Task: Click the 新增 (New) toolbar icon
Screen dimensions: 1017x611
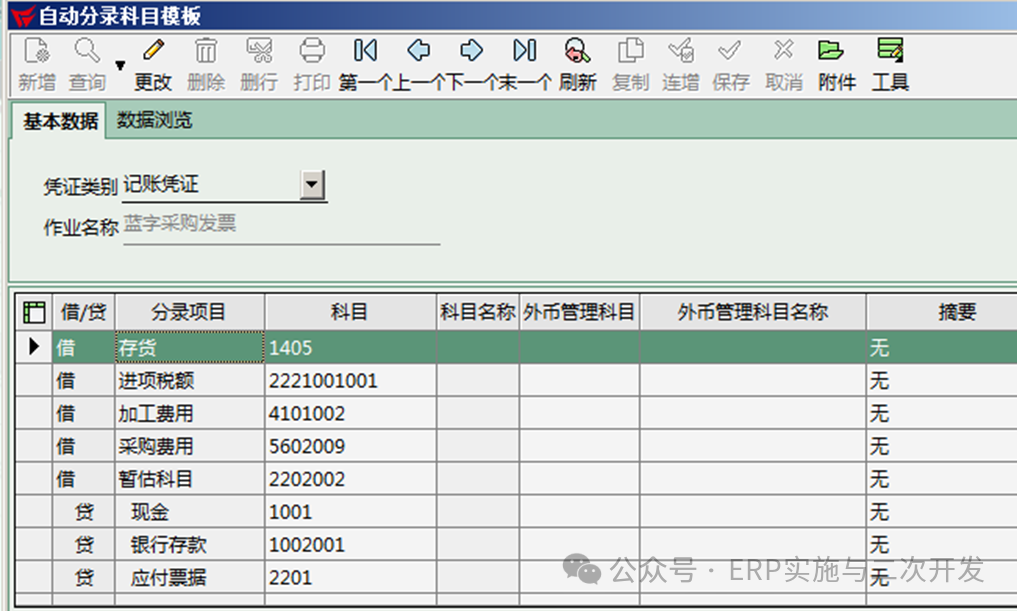Action: pos(36,51)
